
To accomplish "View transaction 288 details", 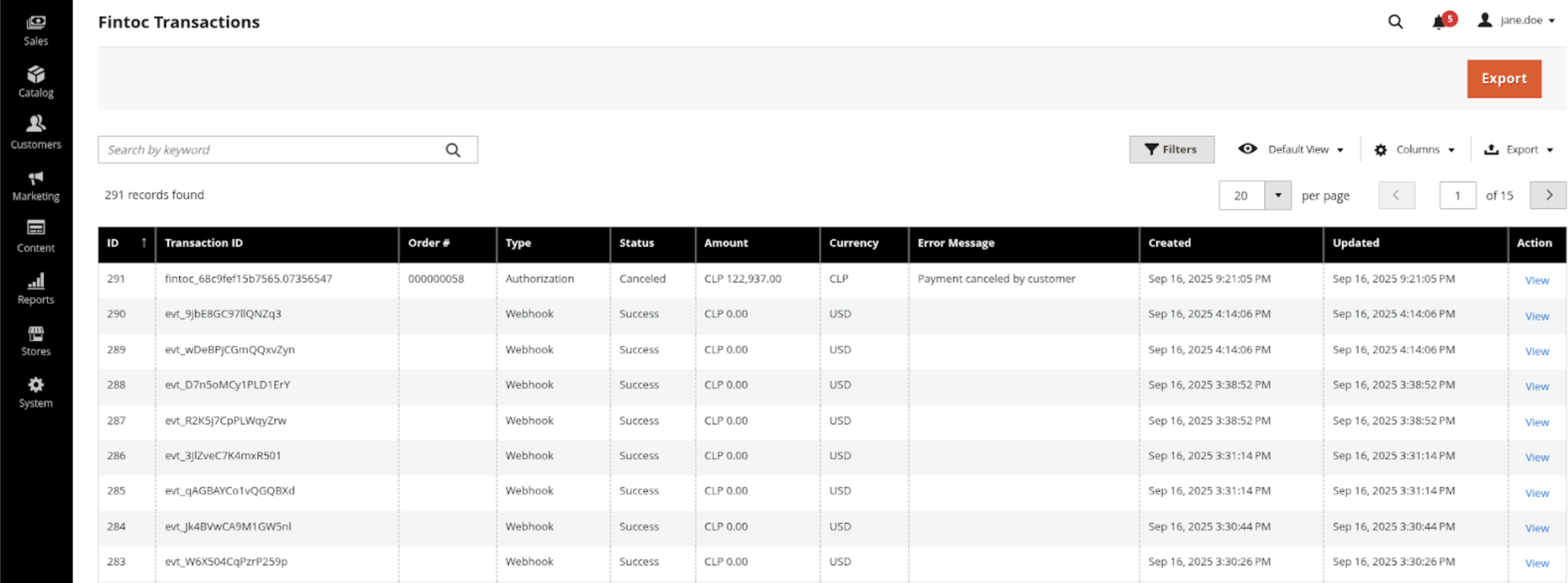I will click(x=1537, y=386).
